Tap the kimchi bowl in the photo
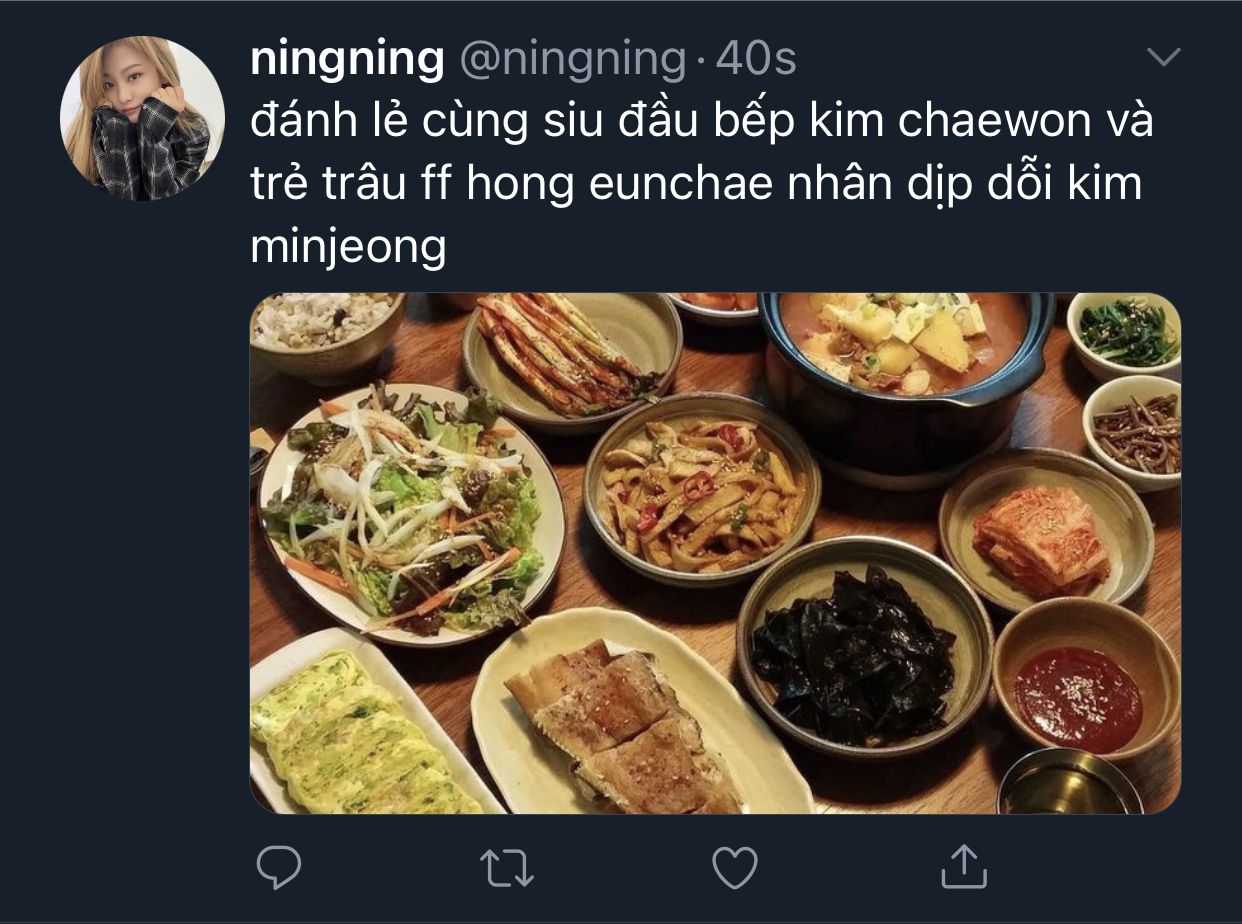This screenshot has height=924, width=1242. pyautogui.click(x=1046, y=530)
